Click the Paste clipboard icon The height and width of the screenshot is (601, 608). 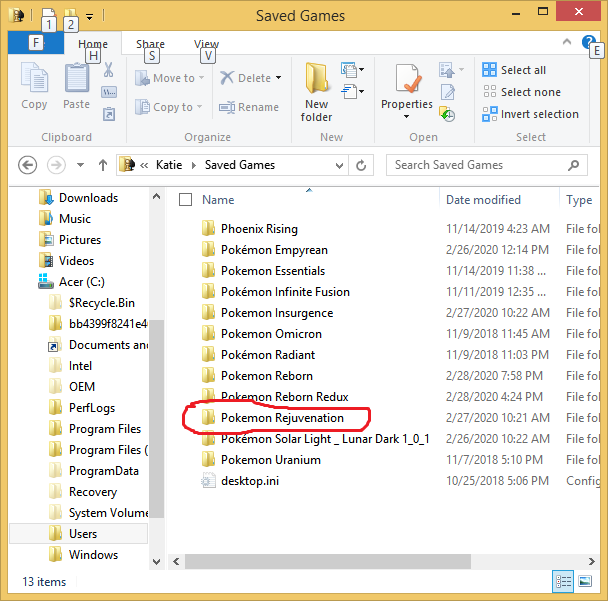pyautogui.click(x=76, y=78)
